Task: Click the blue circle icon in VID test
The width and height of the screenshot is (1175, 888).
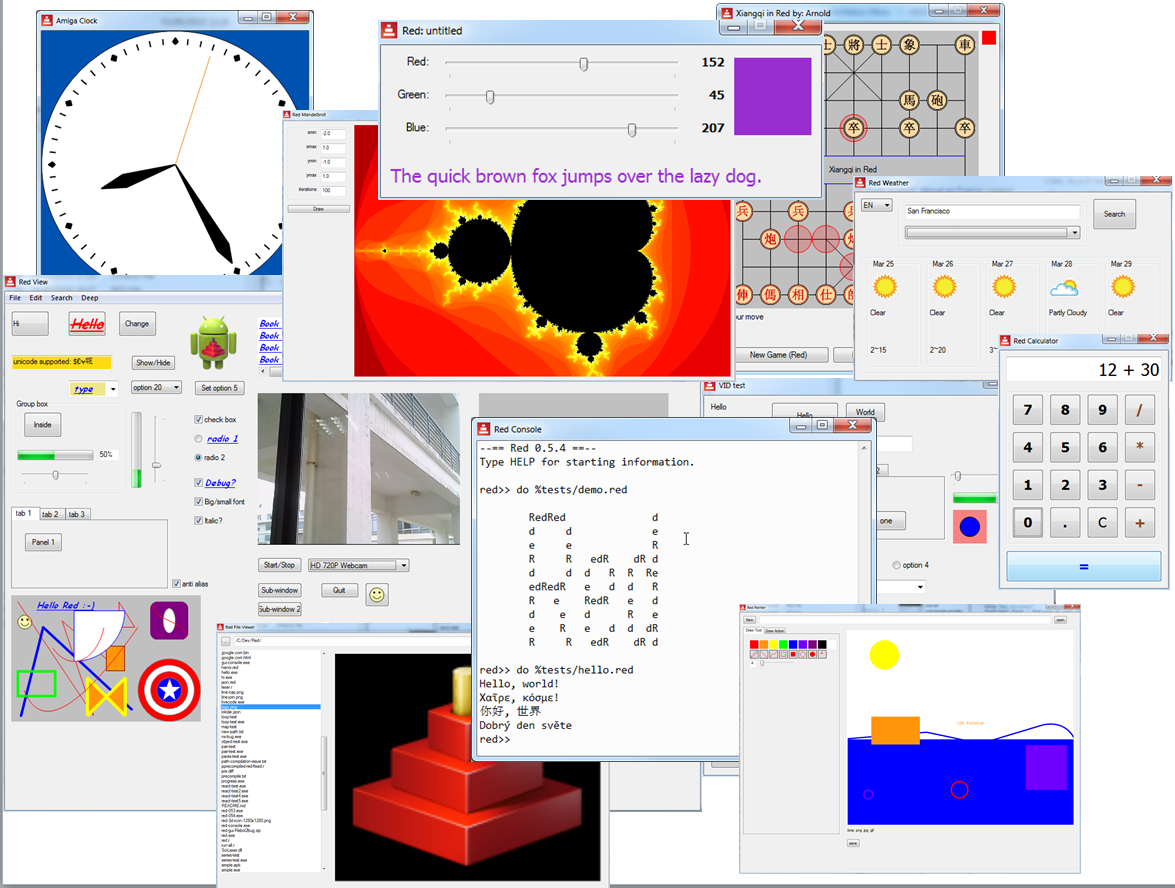Action: coord(969,526)
